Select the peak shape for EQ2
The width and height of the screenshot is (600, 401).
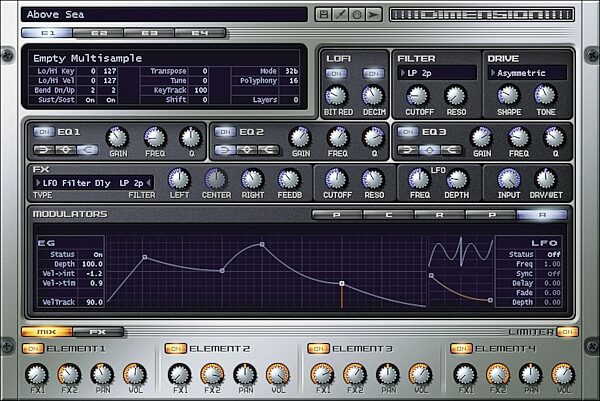(247, 150)
